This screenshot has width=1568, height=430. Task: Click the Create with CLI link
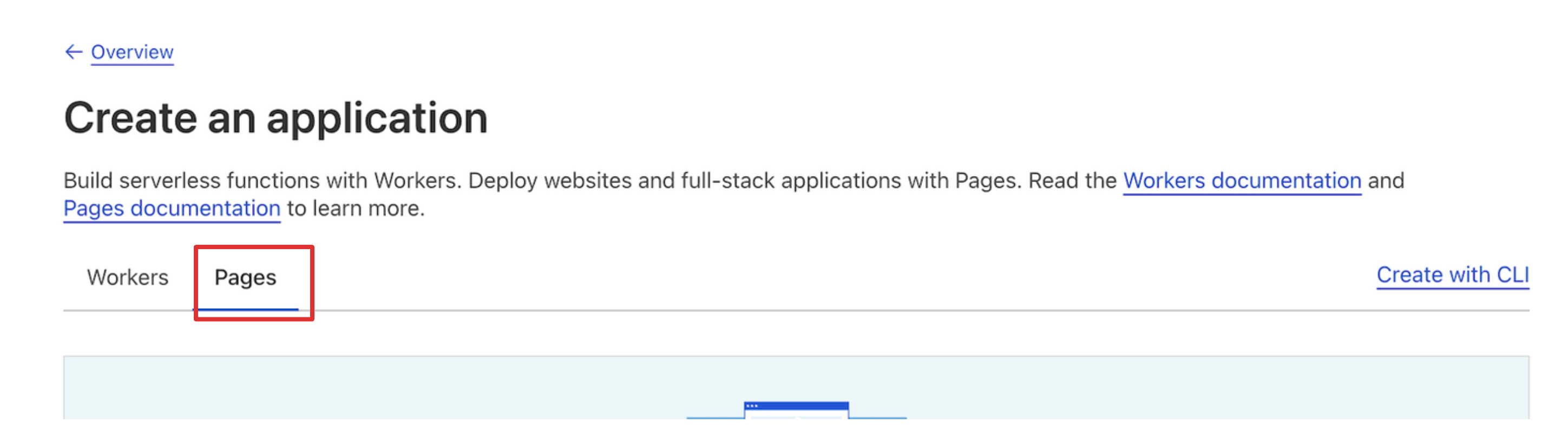coord(1452,275)
